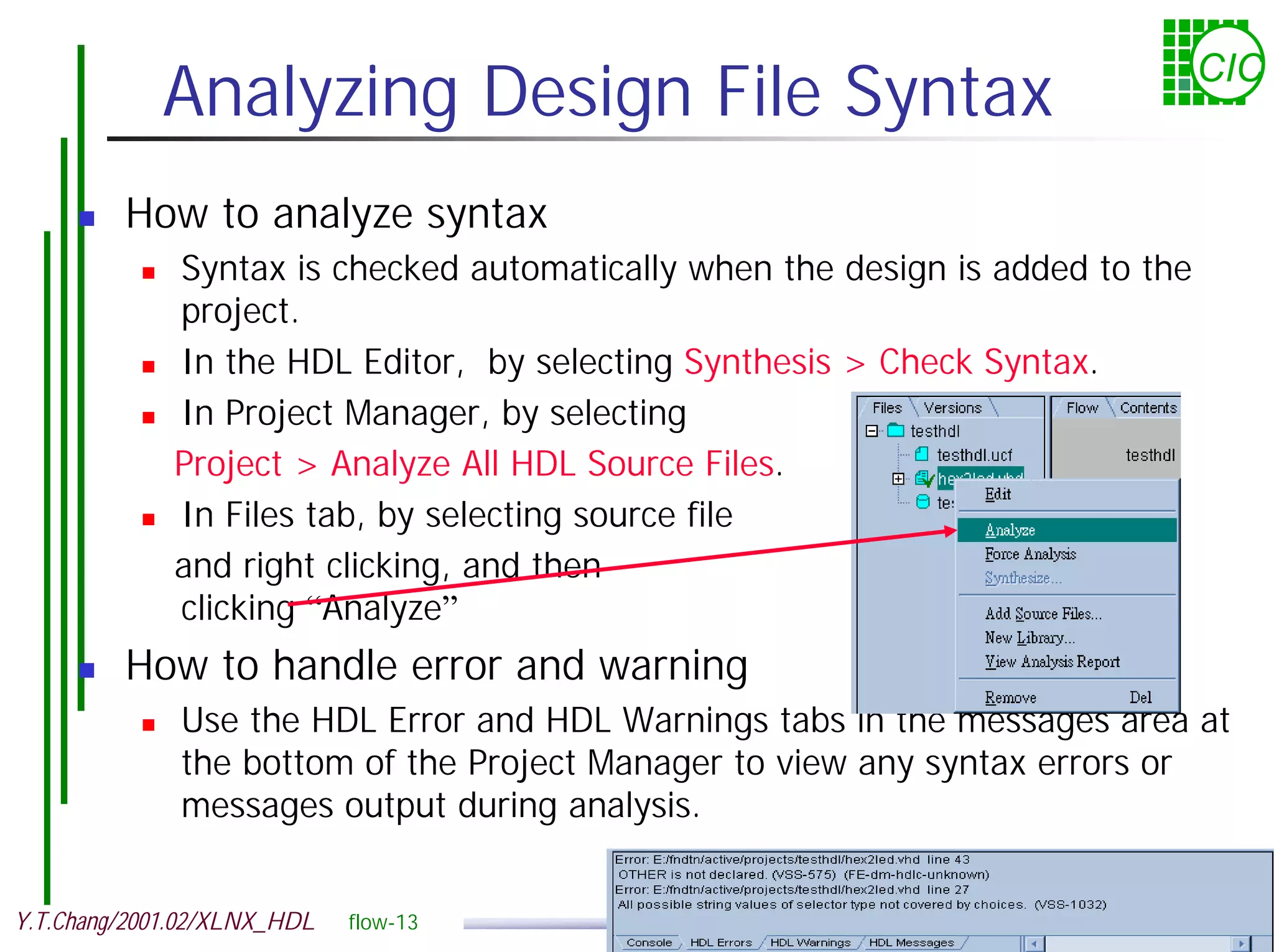
Task: Switch to the Versions tab
Action: [952, 408]
